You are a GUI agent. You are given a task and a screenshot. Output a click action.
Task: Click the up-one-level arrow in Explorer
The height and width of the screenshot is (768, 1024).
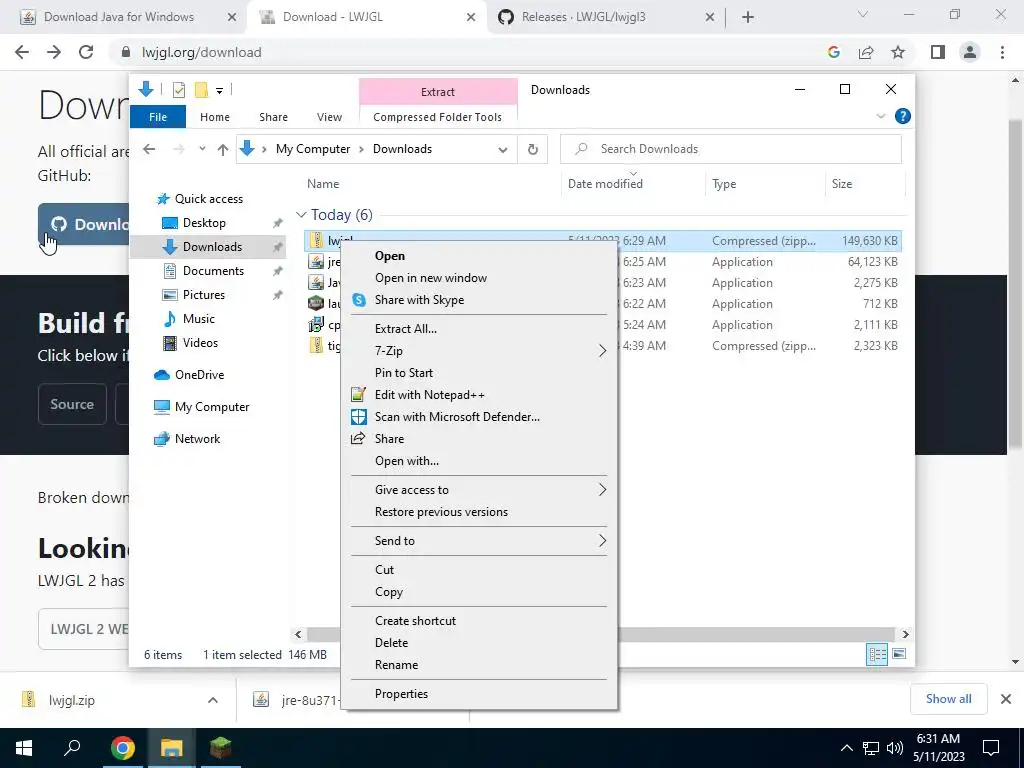click(x=223, y=150)
